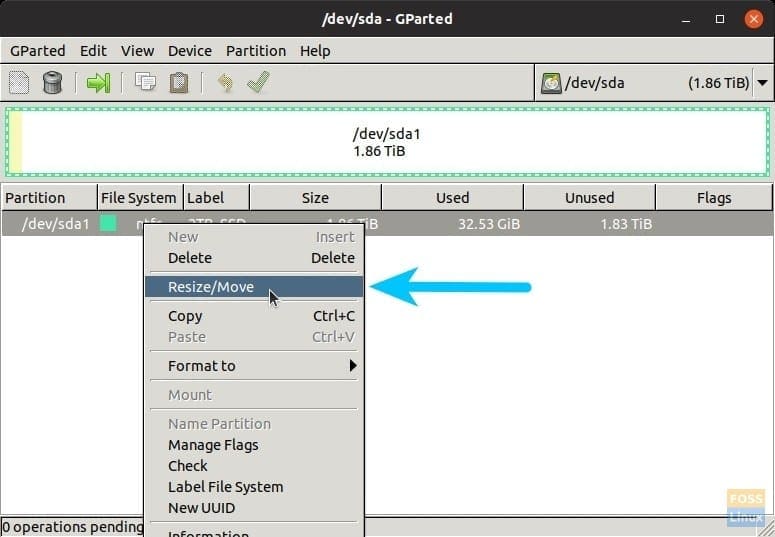Click the Copy partition toolbar icon

[145, 82]
